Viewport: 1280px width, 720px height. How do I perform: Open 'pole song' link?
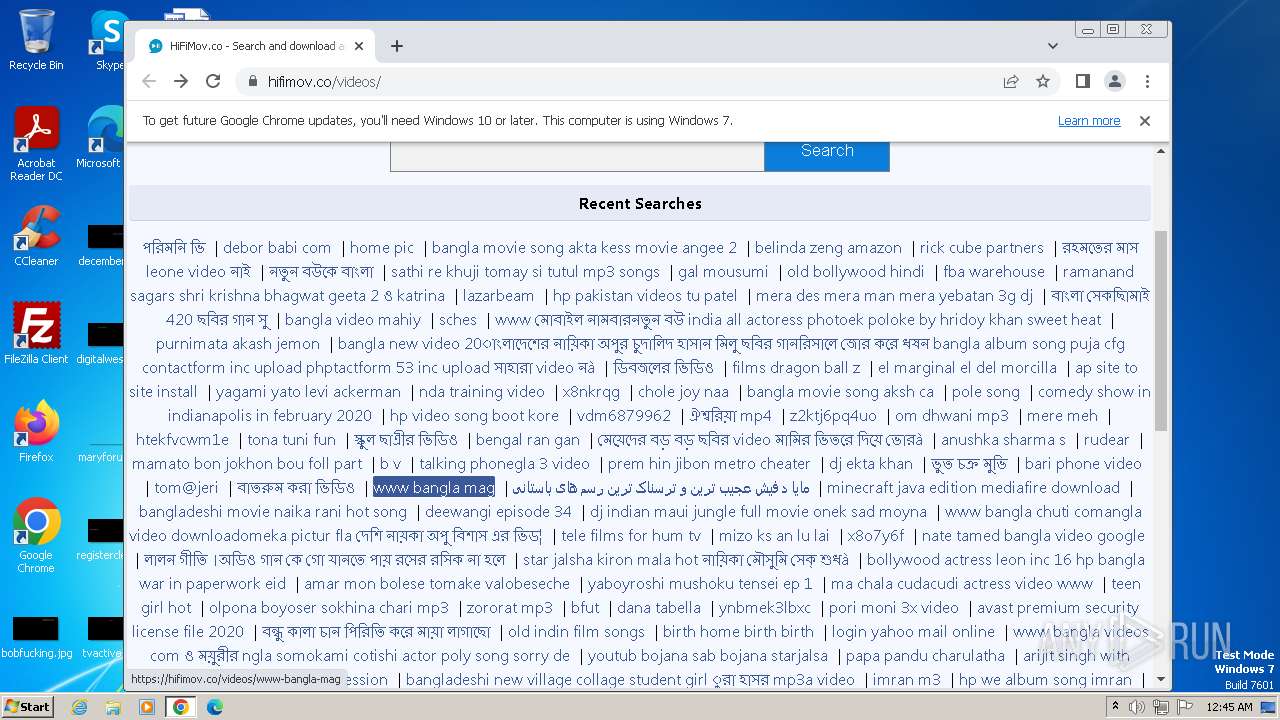(986, 392)
